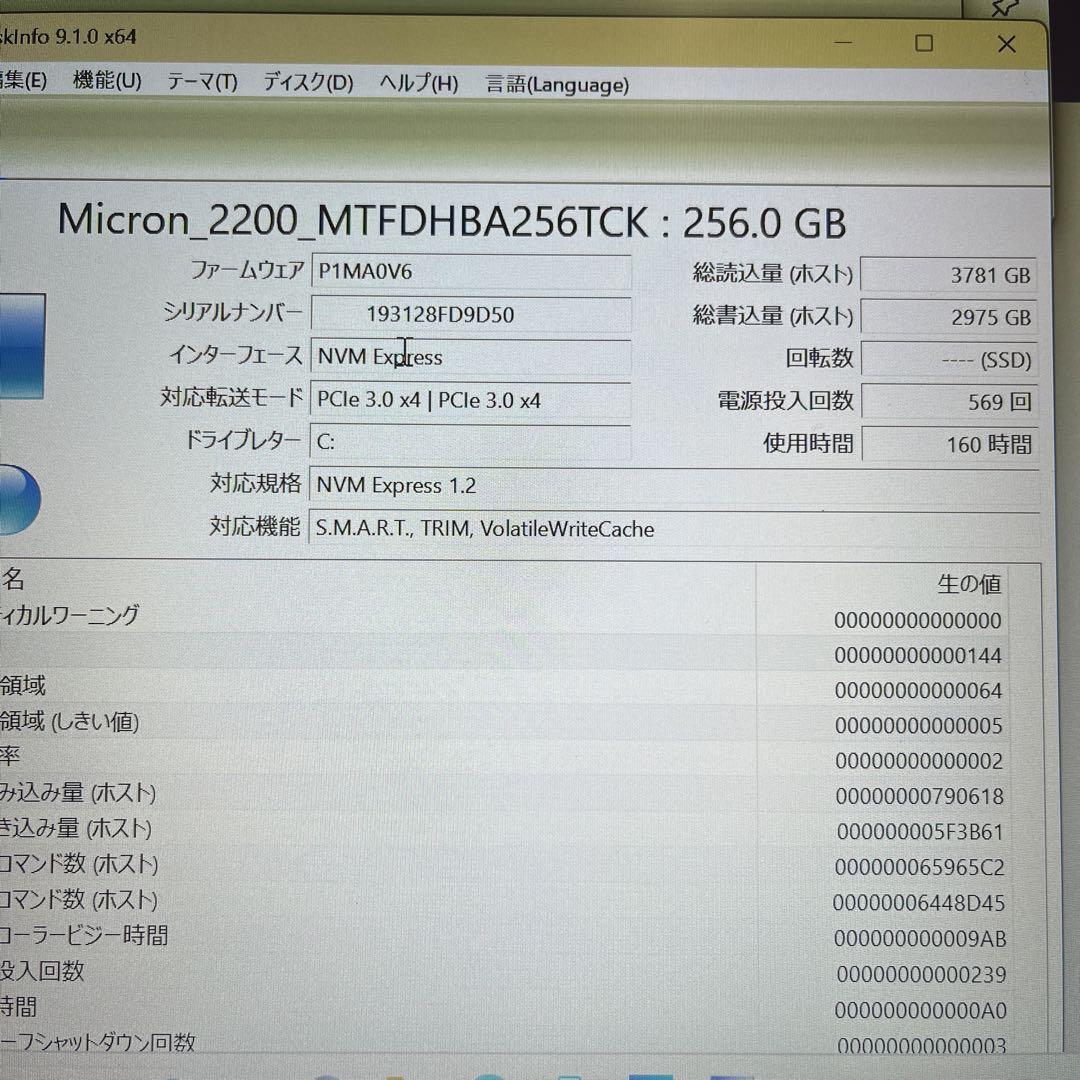Click rotation rate value ---- (SSD)
This screenshot has width=1080, height=1080.
[948, 360]
